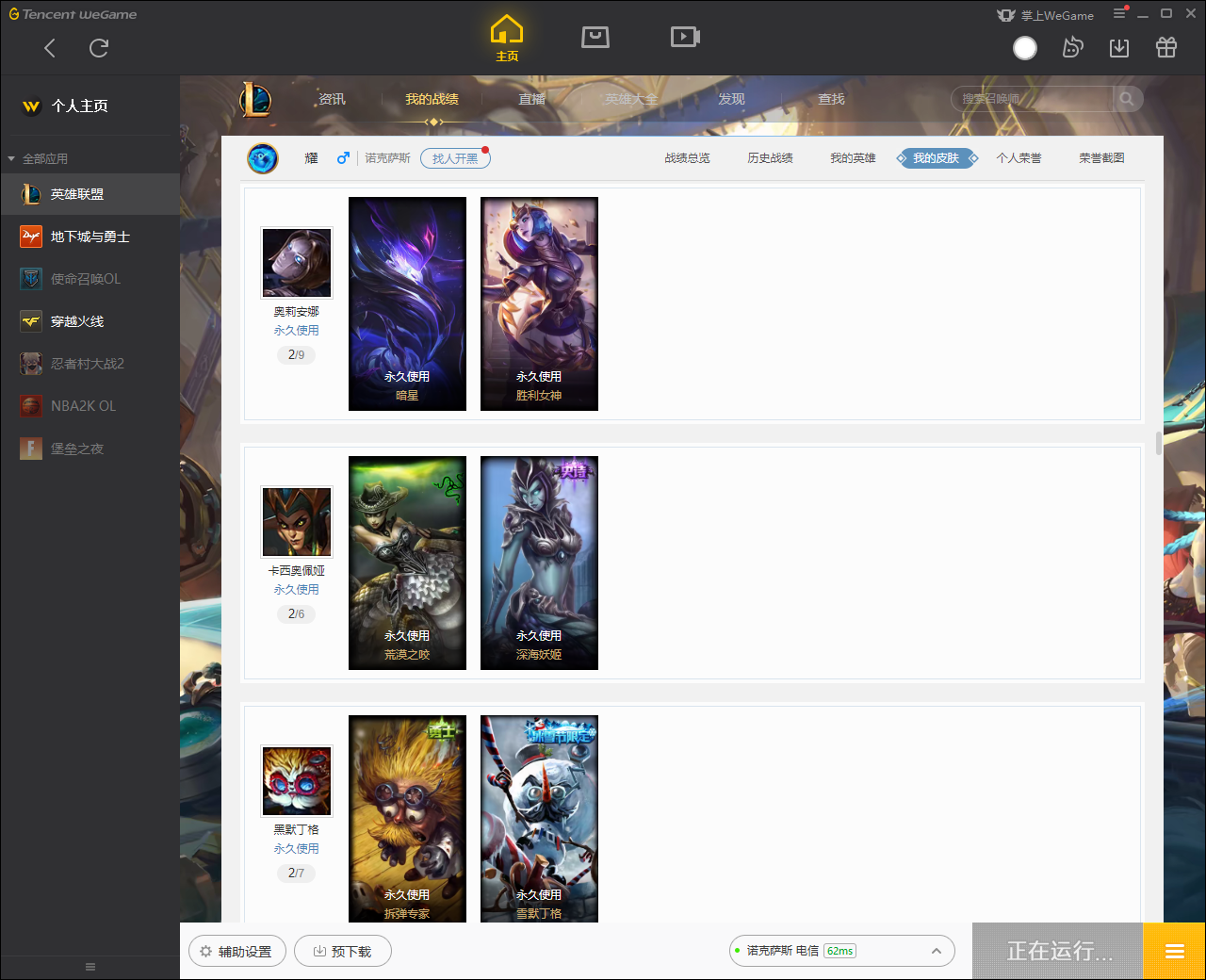Screen dimensions: 1206x980
Task: Switch to 战绩总览 sub-tab
Action: click(x=687, y=158)
